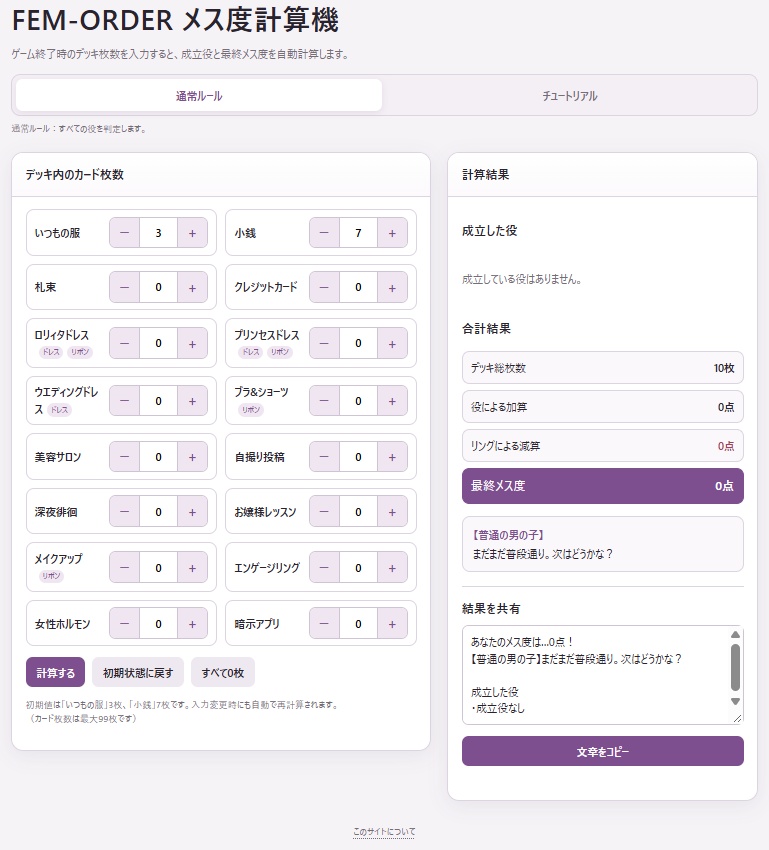
Task: Open このサイトについて link
Action: click(x=384, y=832)
